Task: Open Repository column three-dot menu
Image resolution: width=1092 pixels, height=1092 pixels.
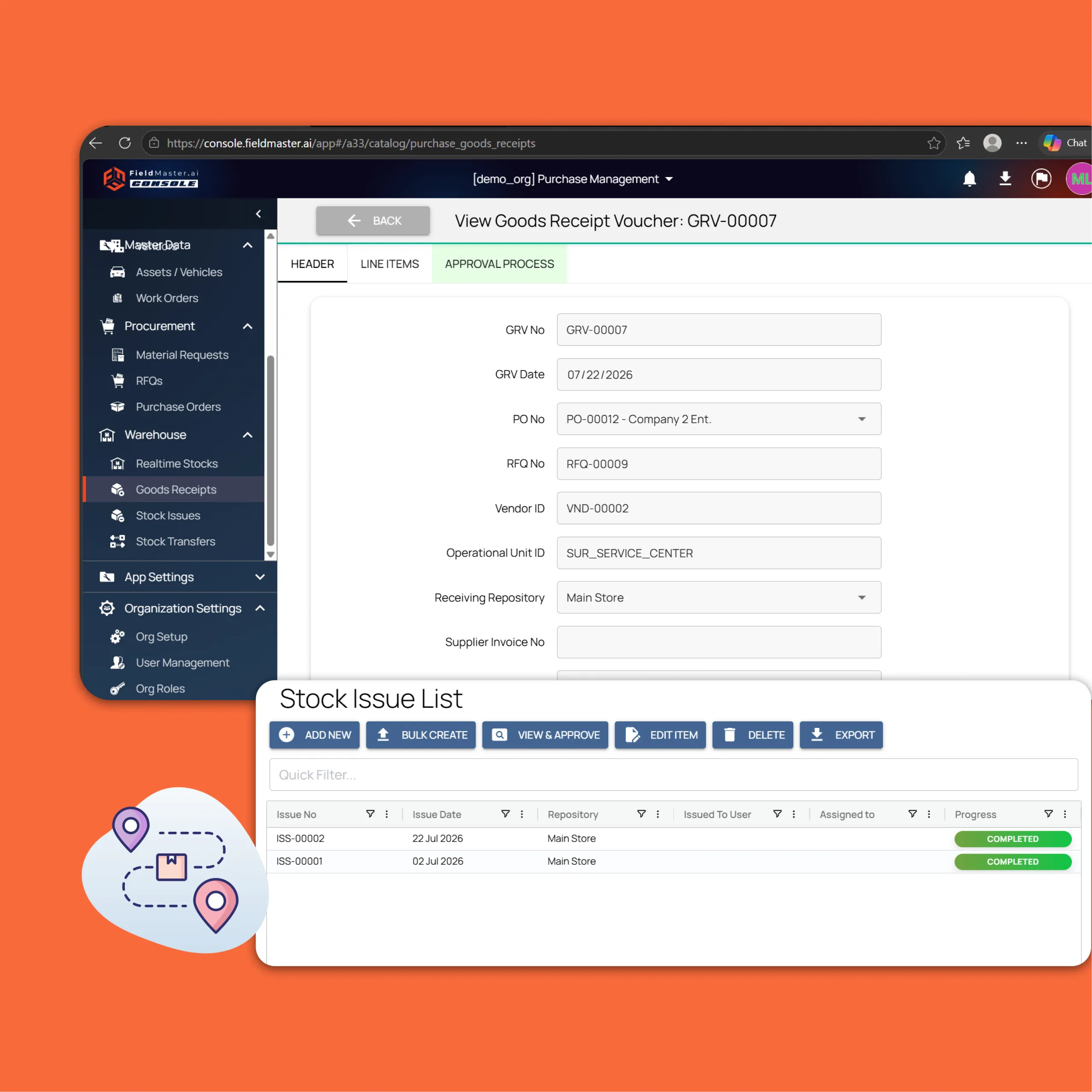Action: pos(657,814)
